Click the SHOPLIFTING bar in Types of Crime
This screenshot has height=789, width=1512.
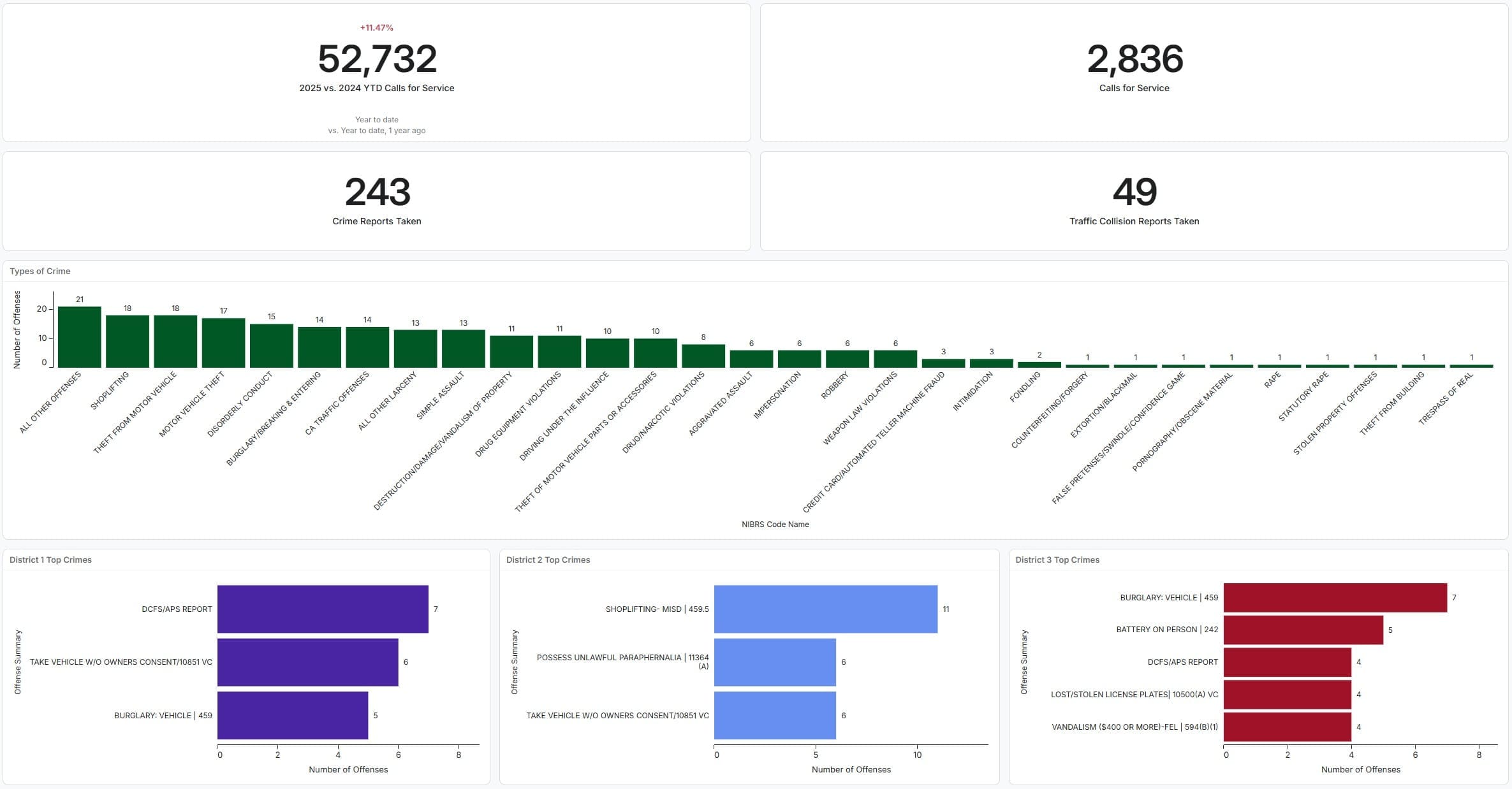(x=127, y=342)
